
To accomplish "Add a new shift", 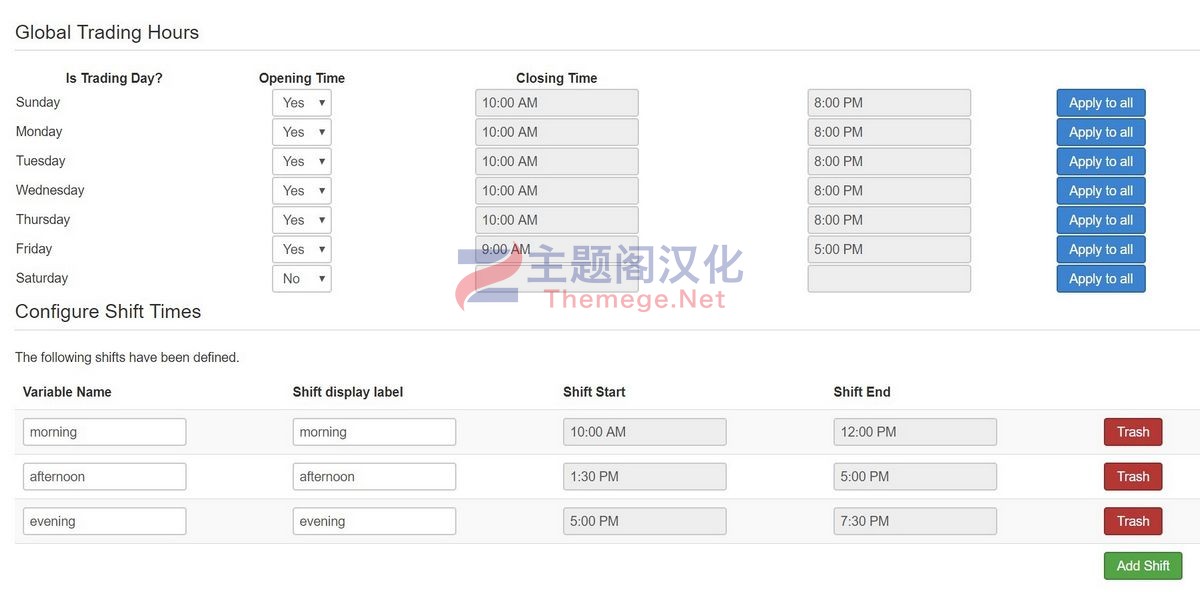I will pyautogui.click(x=1143, y=566).
